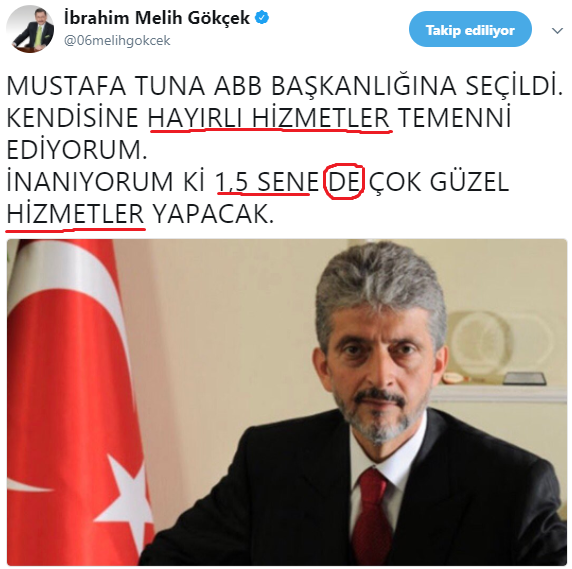The height and width of the screenshot is (569, 572).
Task: Click the İbrahim Melih Gökçek display name
Action: [x=157, y=18]
